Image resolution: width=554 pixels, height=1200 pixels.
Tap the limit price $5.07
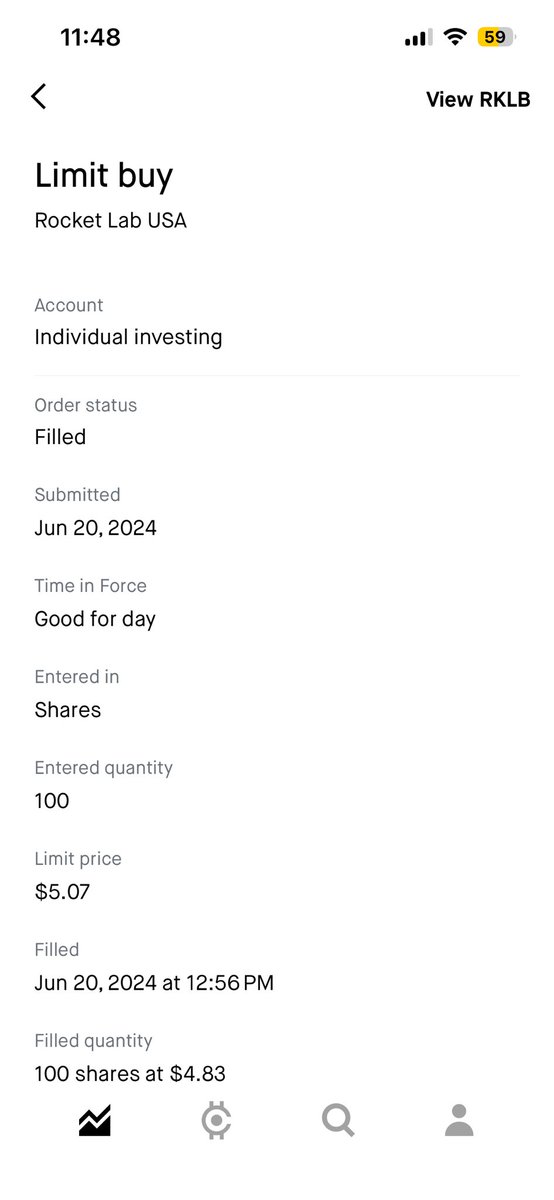click(x=62, y=892)
